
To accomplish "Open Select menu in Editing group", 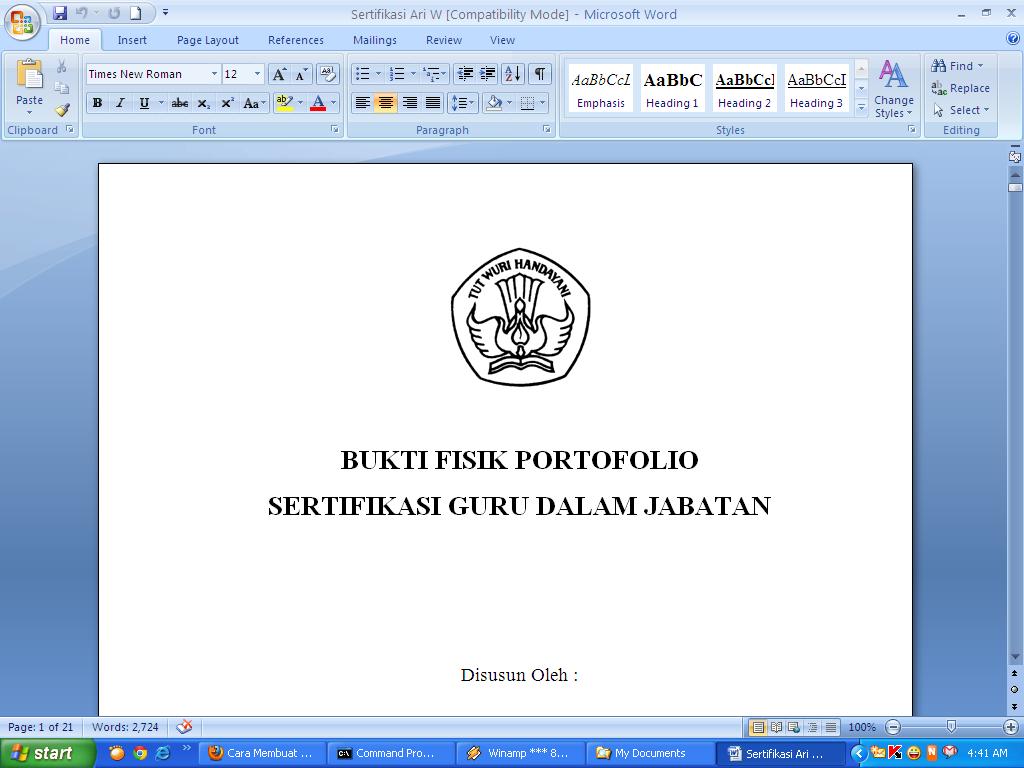I will tap(961, 110).
